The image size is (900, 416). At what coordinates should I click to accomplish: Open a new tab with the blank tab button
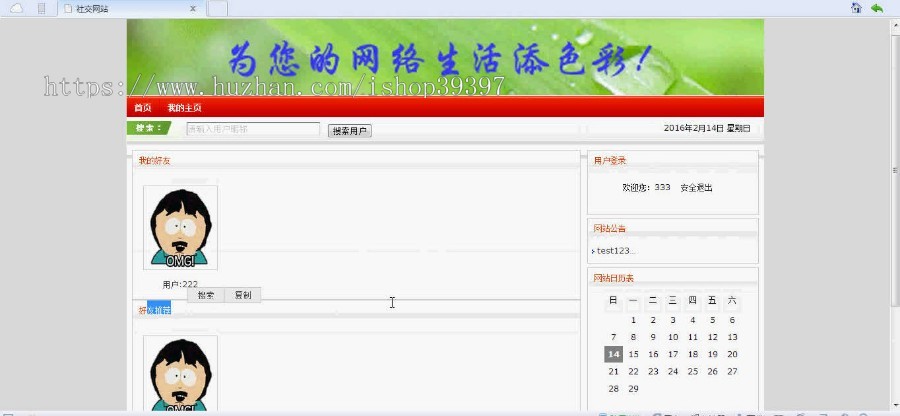[x=217, y=9]
